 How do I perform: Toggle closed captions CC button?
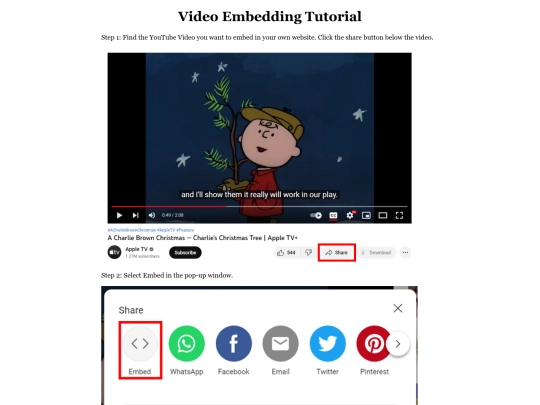pos(333,215)
